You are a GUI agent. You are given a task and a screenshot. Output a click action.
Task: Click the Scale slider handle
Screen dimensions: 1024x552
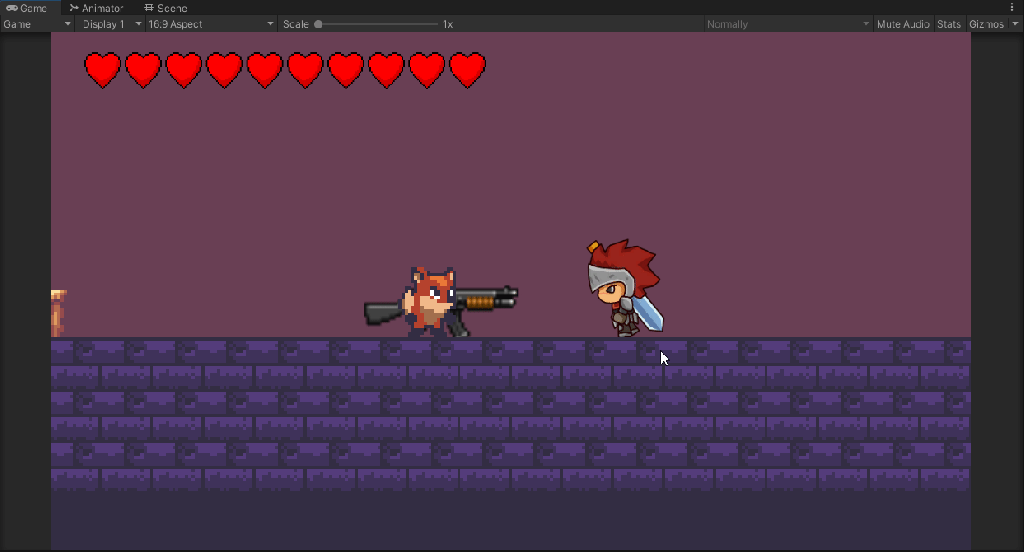(x=318, y=24)
